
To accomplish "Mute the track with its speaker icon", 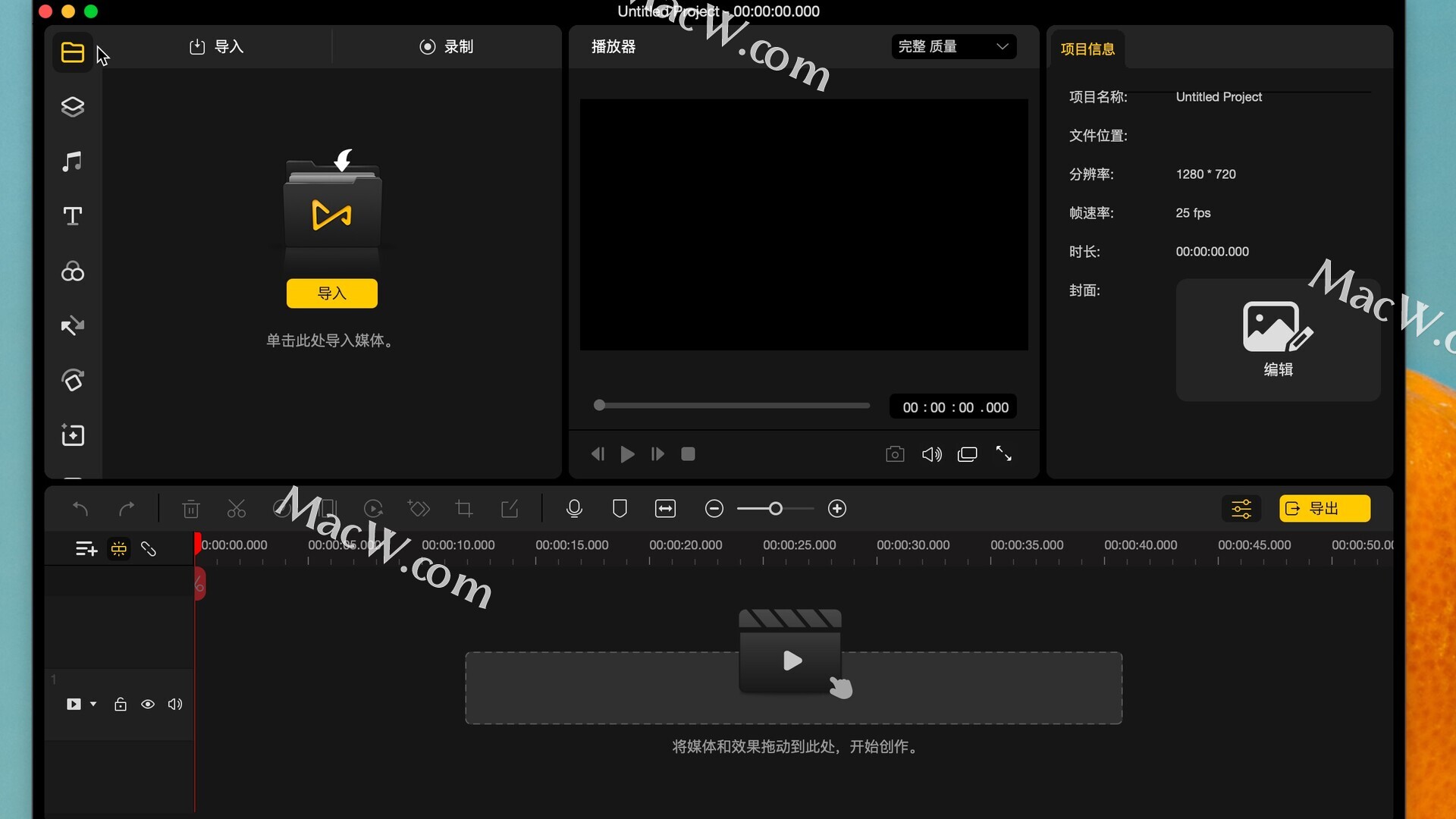I will click(175, 704).
